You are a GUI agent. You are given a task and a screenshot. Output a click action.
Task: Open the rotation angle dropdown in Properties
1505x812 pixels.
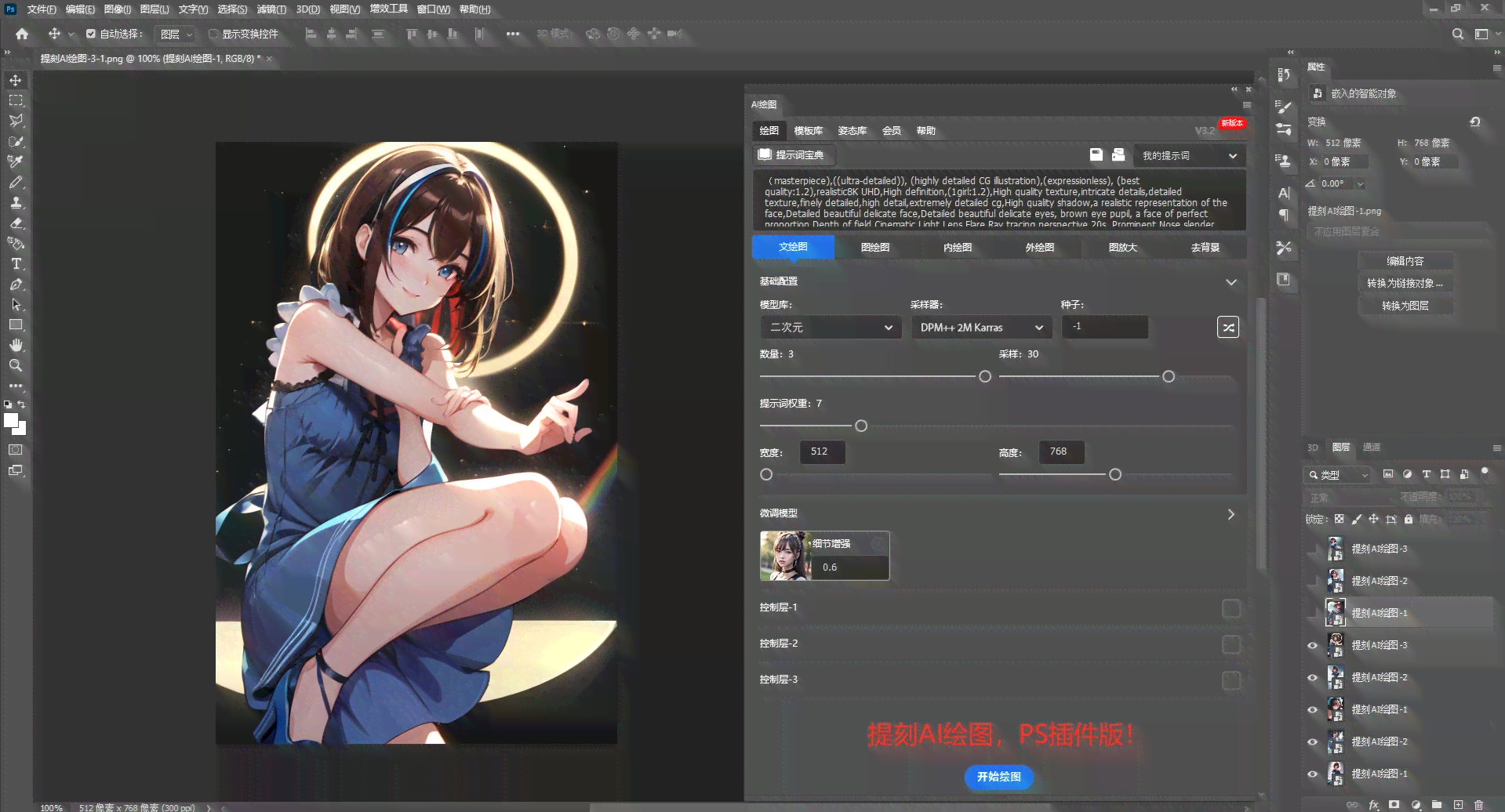click(1361, 184)
